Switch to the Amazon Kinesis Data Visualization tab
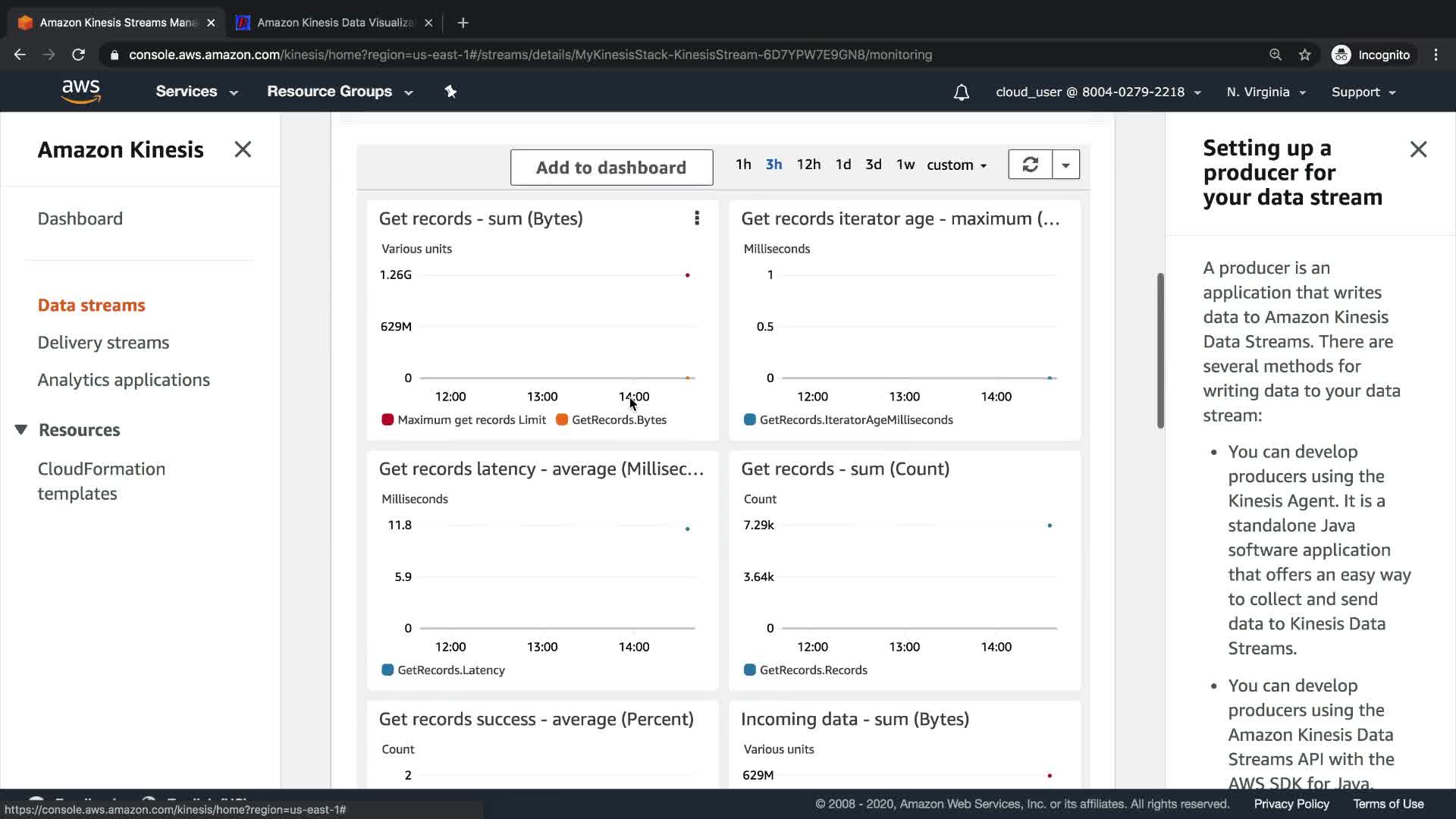 point(334,23)
